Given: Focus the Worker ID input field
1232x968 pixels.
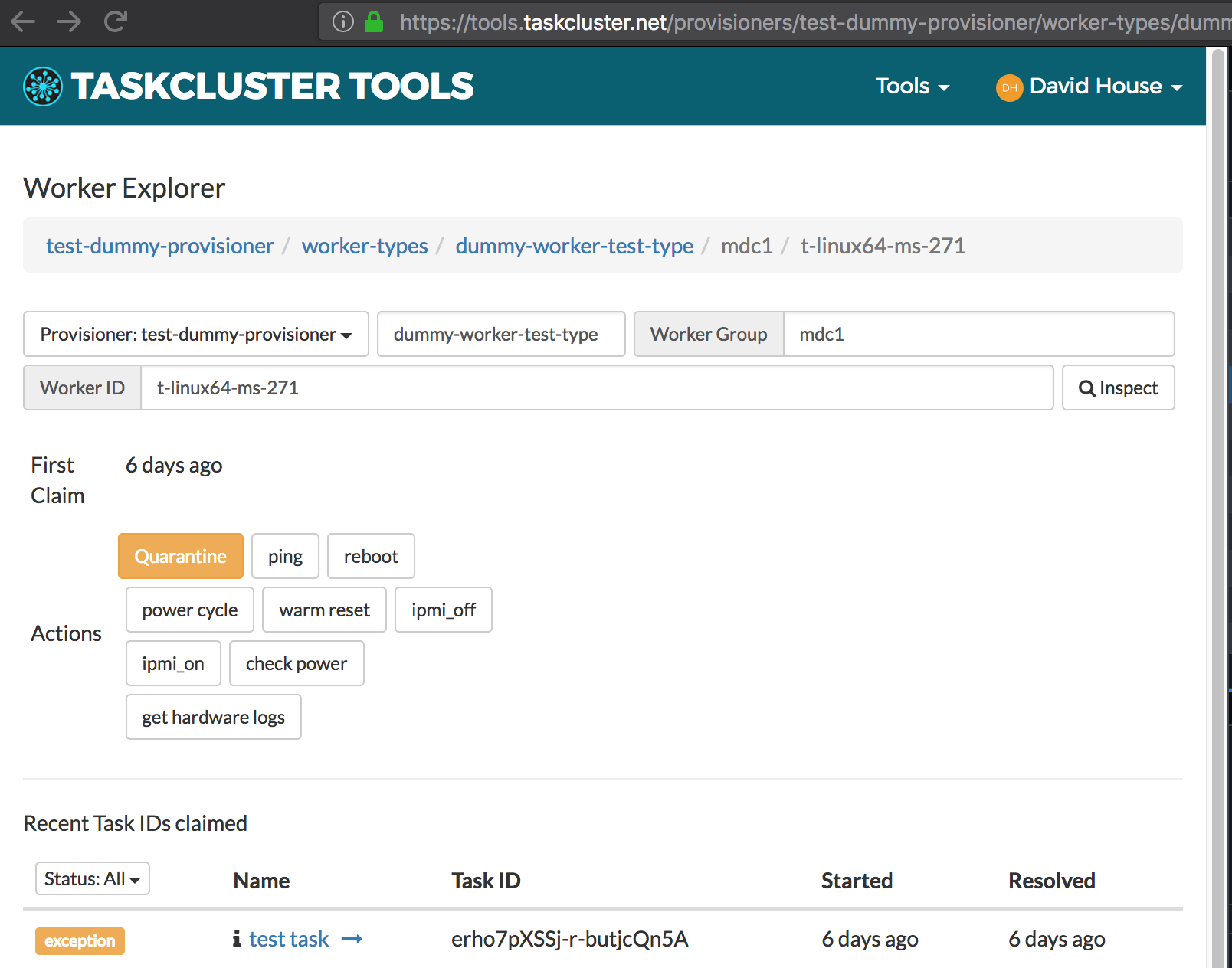Looking at the screenshot, I should click(597, 388).
